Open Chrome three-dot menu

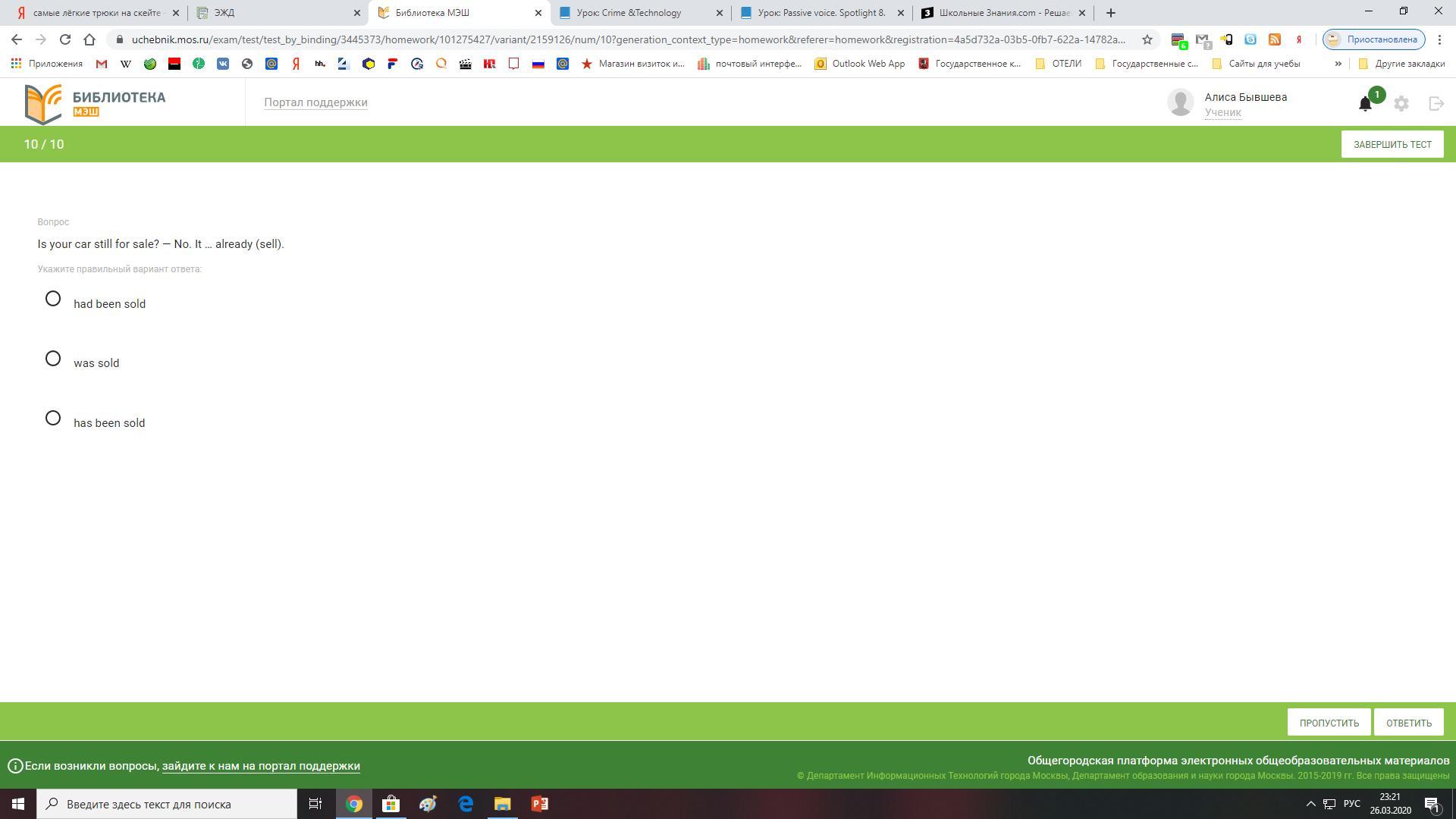click(x=1439, y=39)
